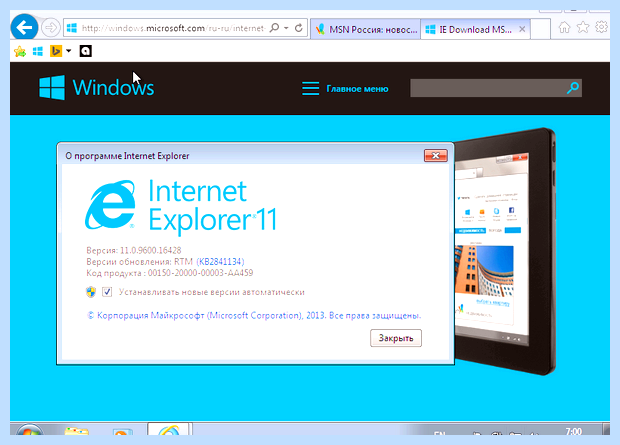The height and width of the screenshot is (445, 620).
Task: Click the Закрыть button
Action: click(x=396, y=338)
